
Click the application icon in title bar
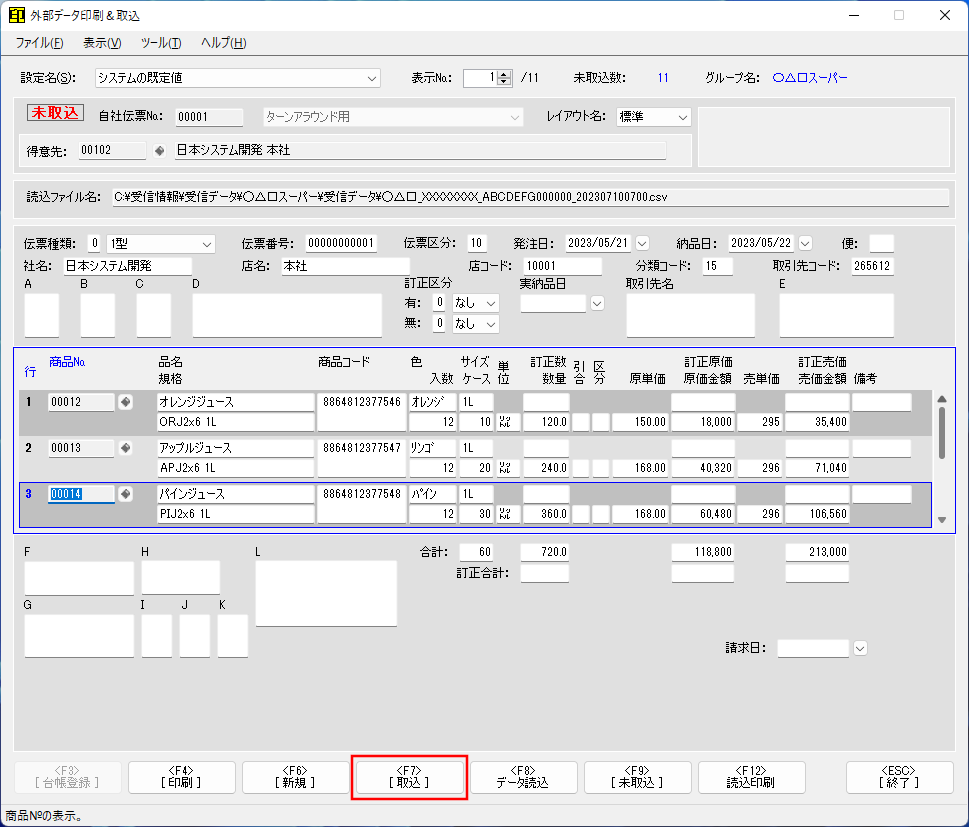click(17, 15)
